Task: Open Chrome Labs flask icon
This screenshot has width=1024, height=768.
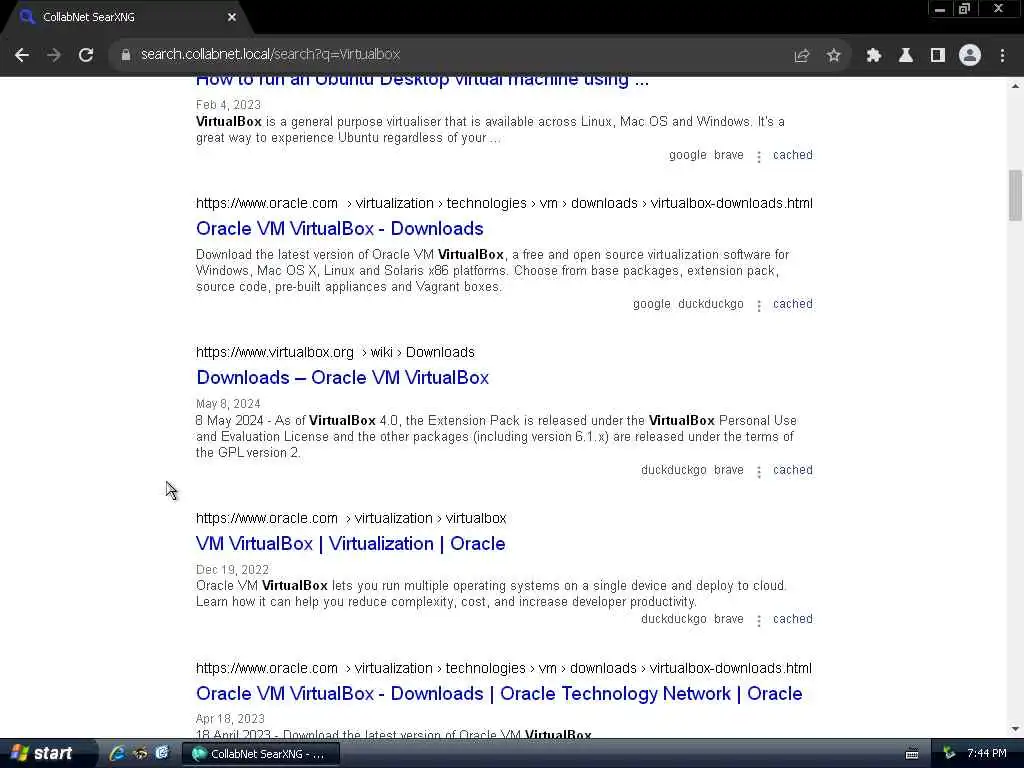Action: (906, 56)
